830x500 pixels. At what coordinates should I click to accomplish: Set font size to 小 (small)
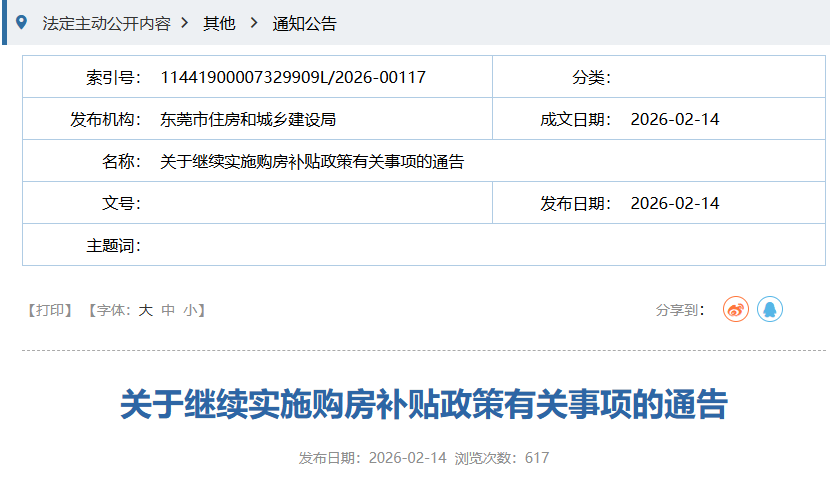189,311
